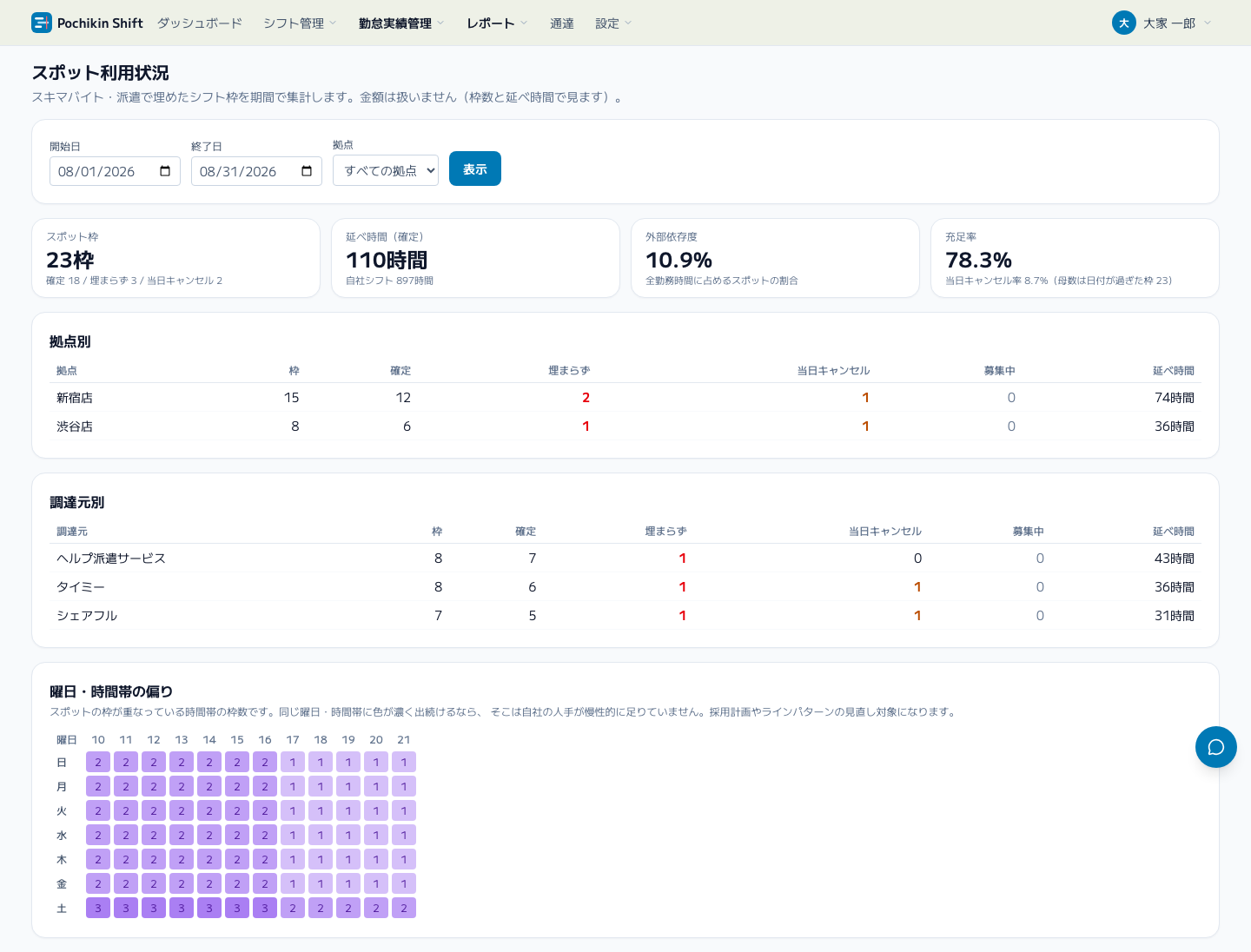Image resolution: width=1251 pixels, height=952 pixels.
Task: Click the 終了日 date field
Action: [x=256, y=171]
